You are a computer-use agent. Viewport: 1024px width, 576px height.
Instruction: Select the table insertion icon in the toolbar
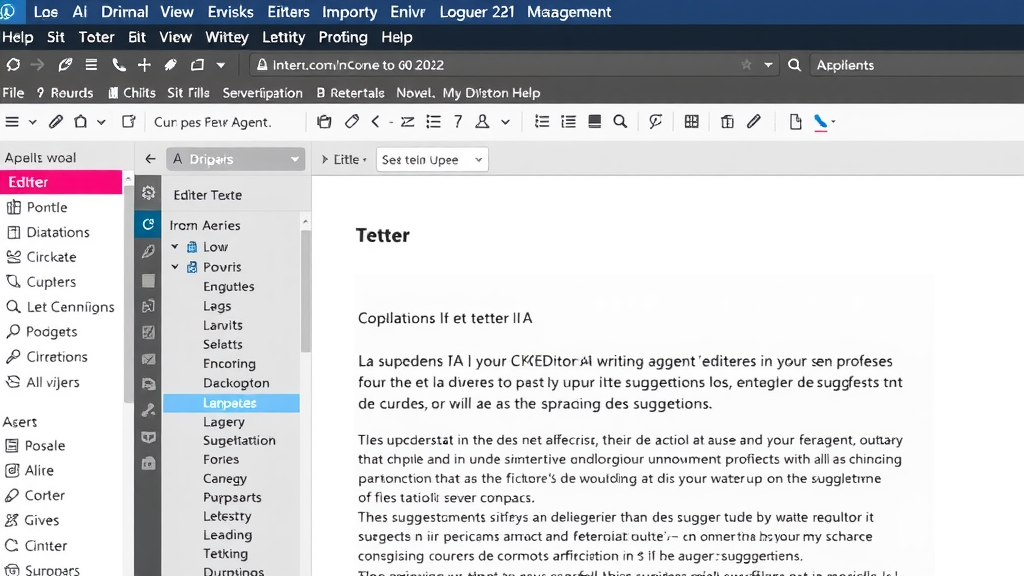tap(691, 121)
